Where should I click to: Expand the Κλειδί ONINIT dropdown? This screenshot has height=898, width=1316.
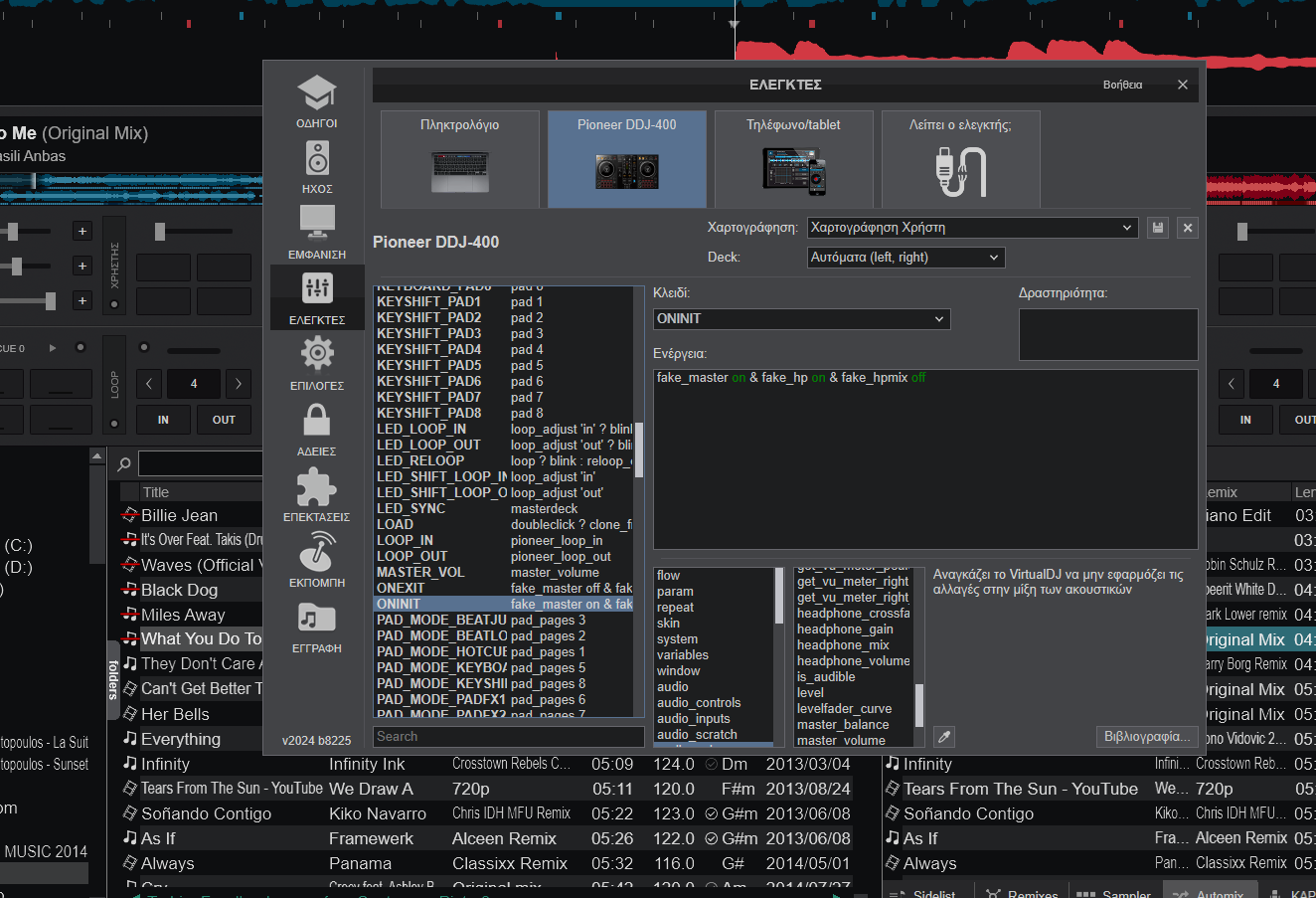point(801,319)
